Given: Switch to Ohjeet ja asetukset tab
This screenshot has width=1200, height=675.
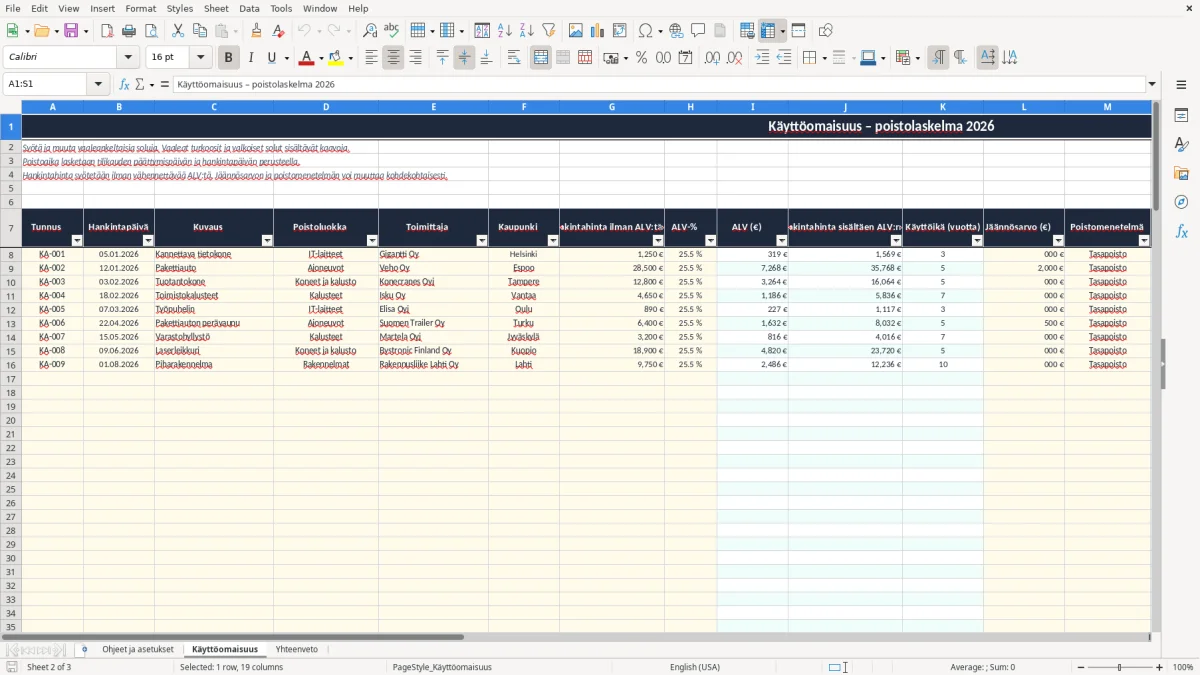Looking at the screenshot, I should tap(138, 650).
